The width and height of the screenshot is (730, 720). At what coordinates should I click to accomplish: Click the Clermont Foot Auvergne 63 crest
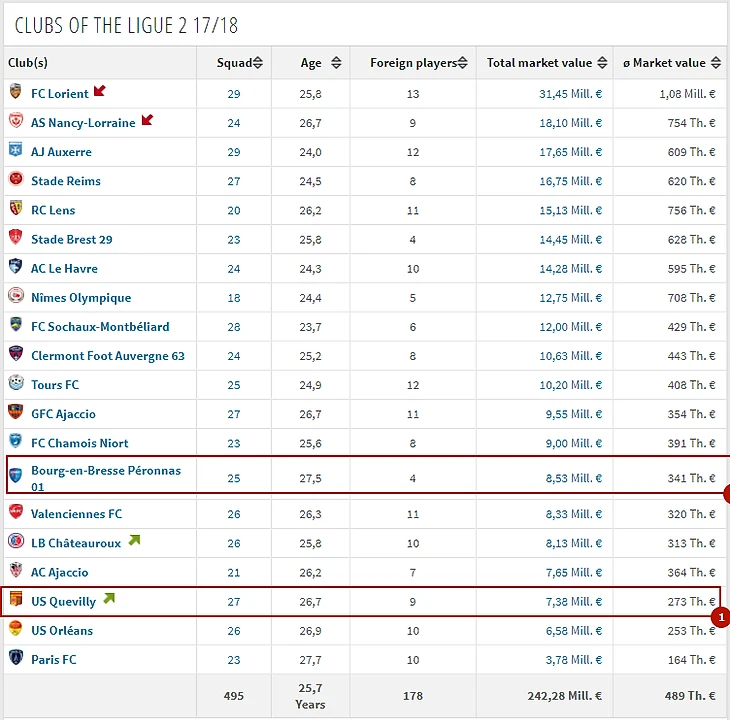tap(15, 354)
